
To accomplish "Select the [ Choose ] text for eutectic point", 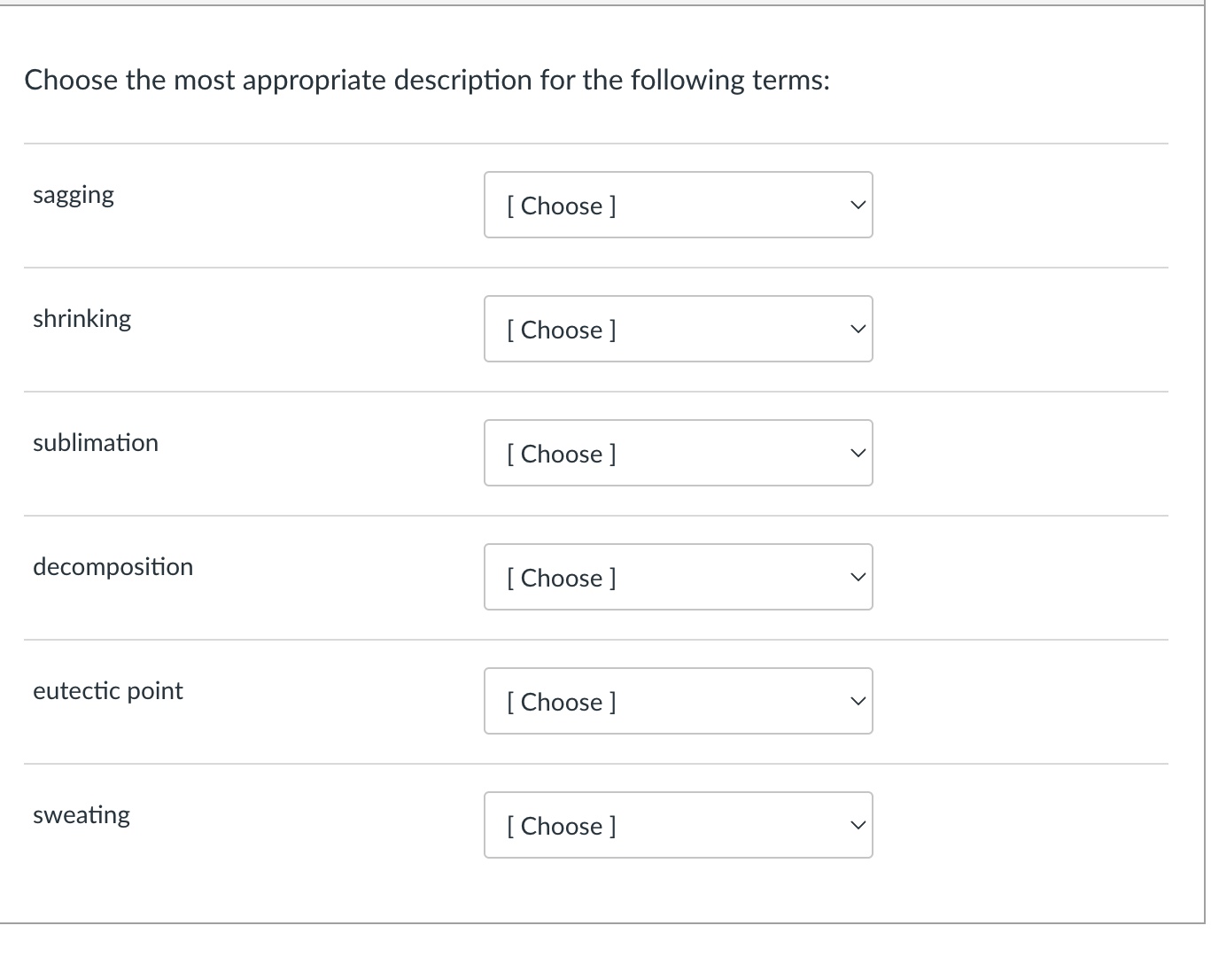I will tap(560, 701).
